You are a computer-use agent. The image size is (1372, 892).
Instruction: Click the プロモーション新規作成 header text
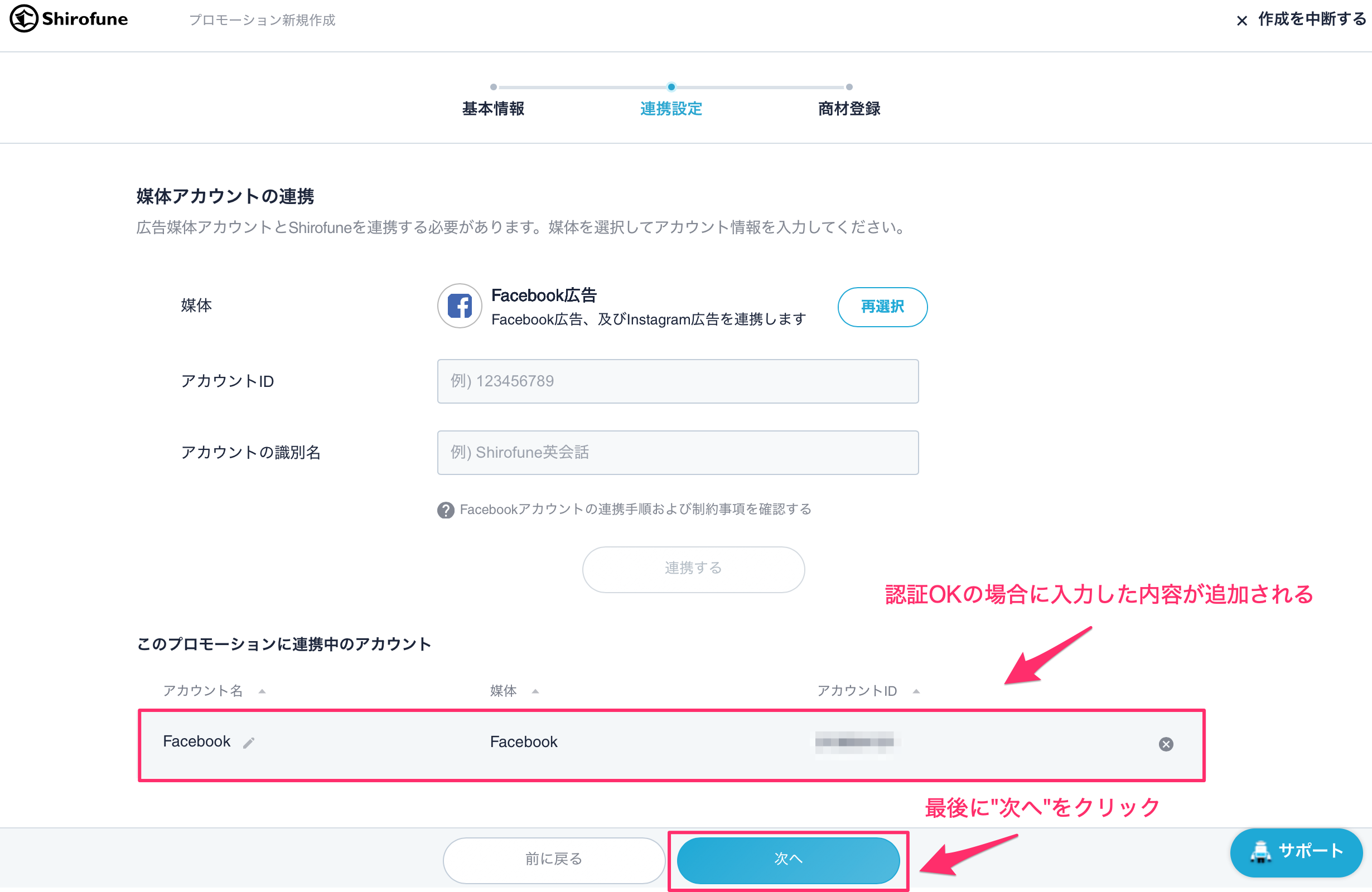(x=262, y=20)
